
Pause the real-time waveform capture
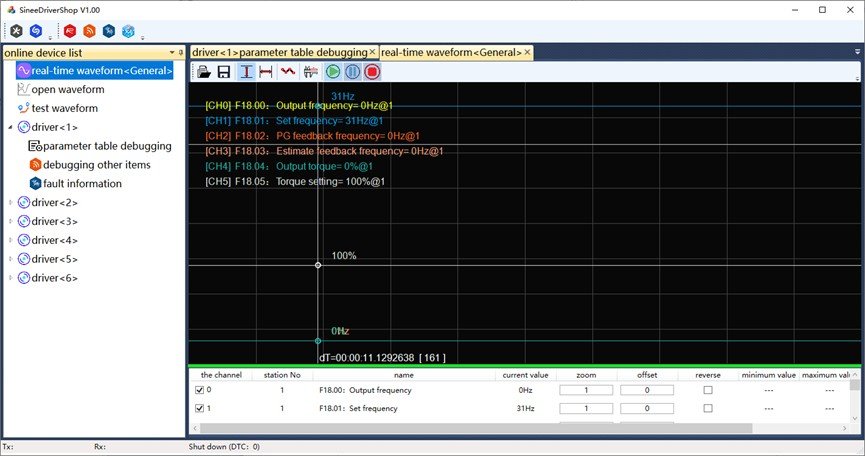click(x=352, y=72)
